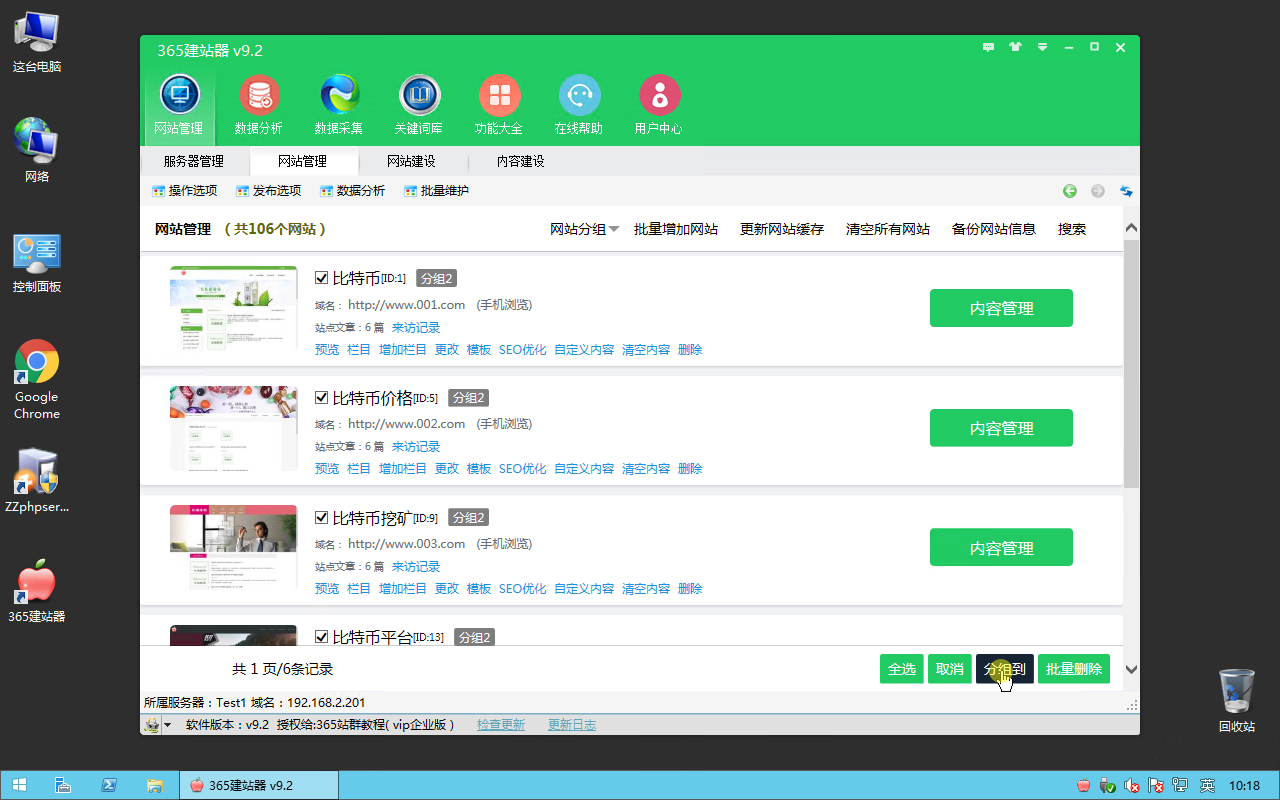
Task: Open the 功能大全 grid icon
Action: click(x=499, y=104)
